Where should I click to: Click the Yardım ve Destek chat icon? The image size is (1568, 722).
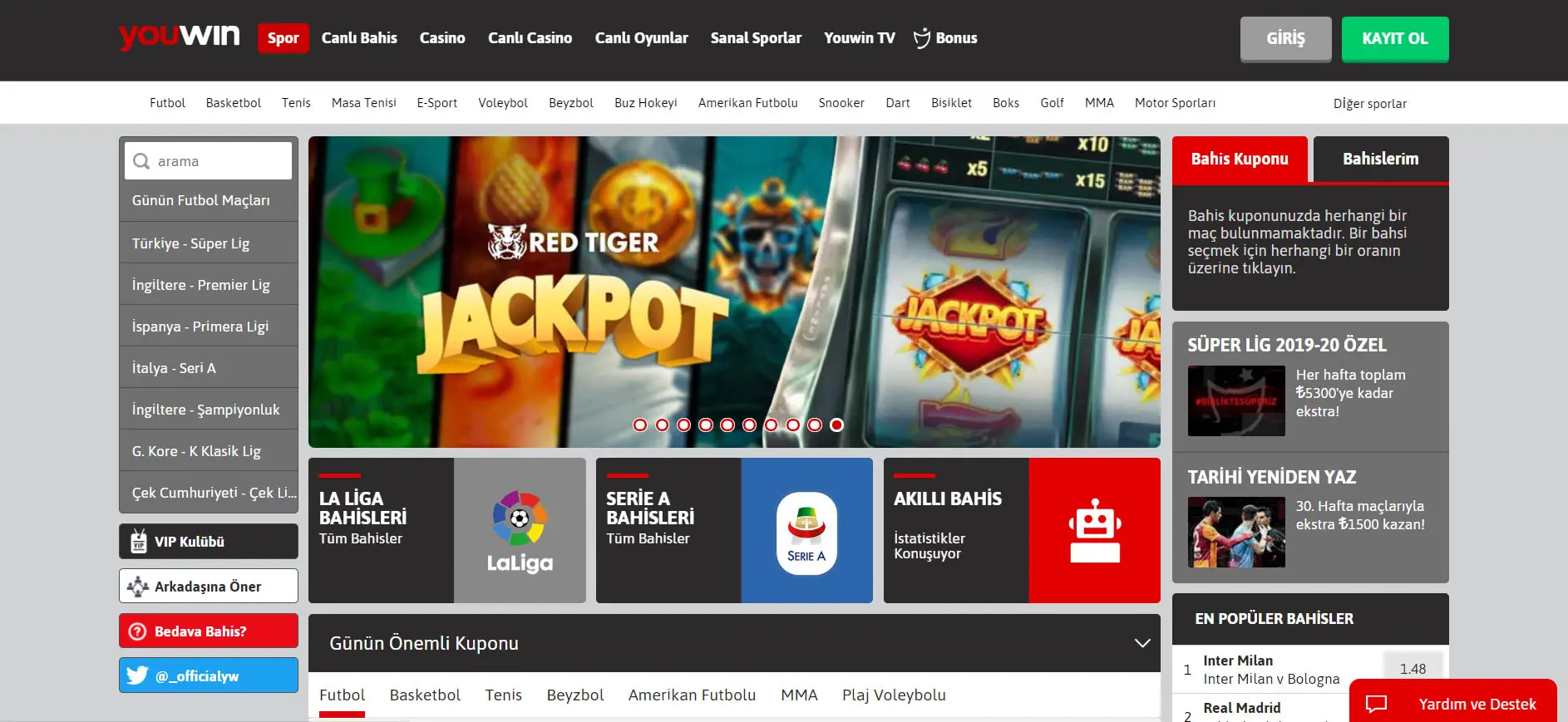pos(1377,704)
